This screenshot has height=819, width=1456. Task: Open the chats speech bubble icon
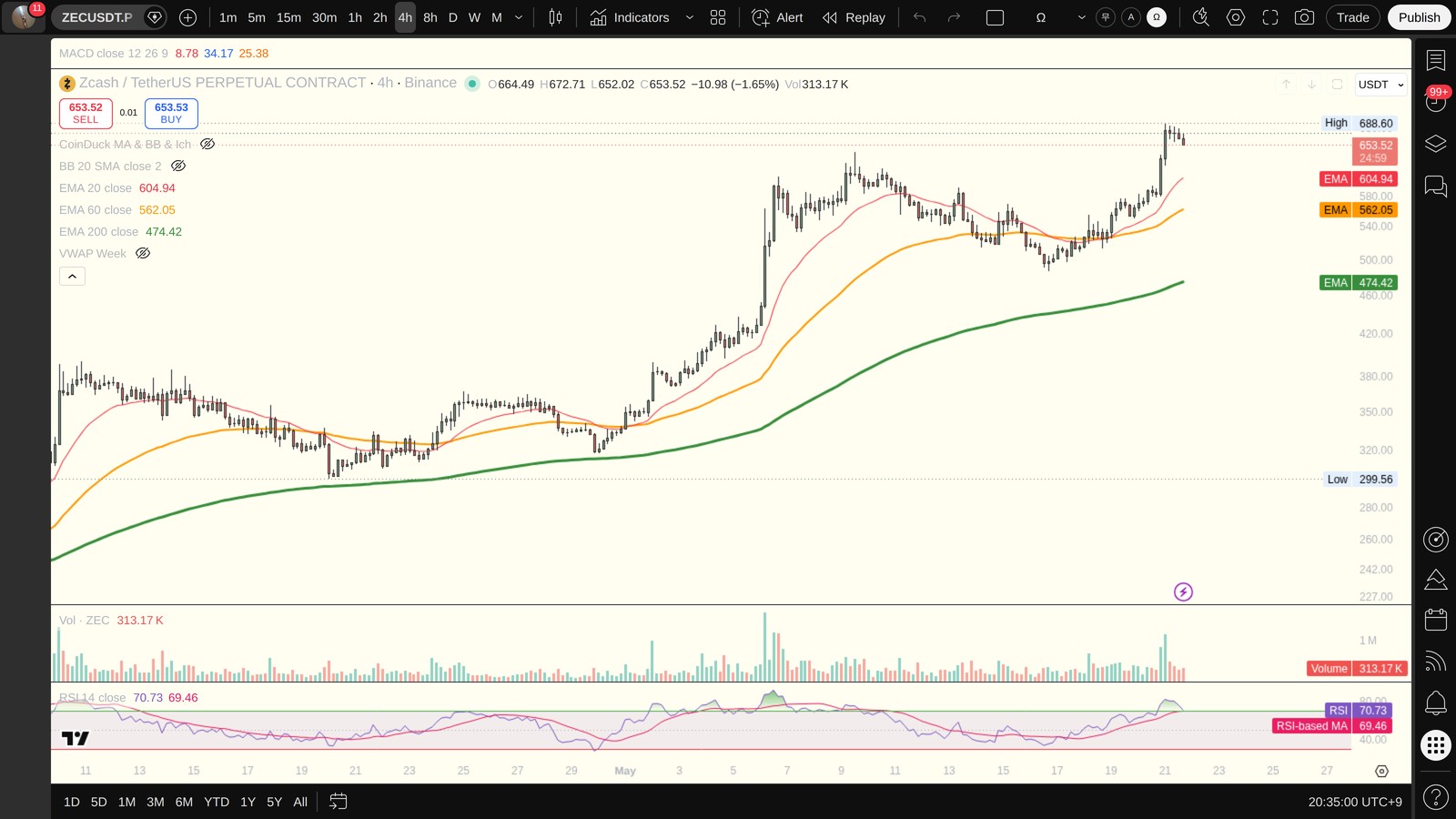coord(1436,187)
